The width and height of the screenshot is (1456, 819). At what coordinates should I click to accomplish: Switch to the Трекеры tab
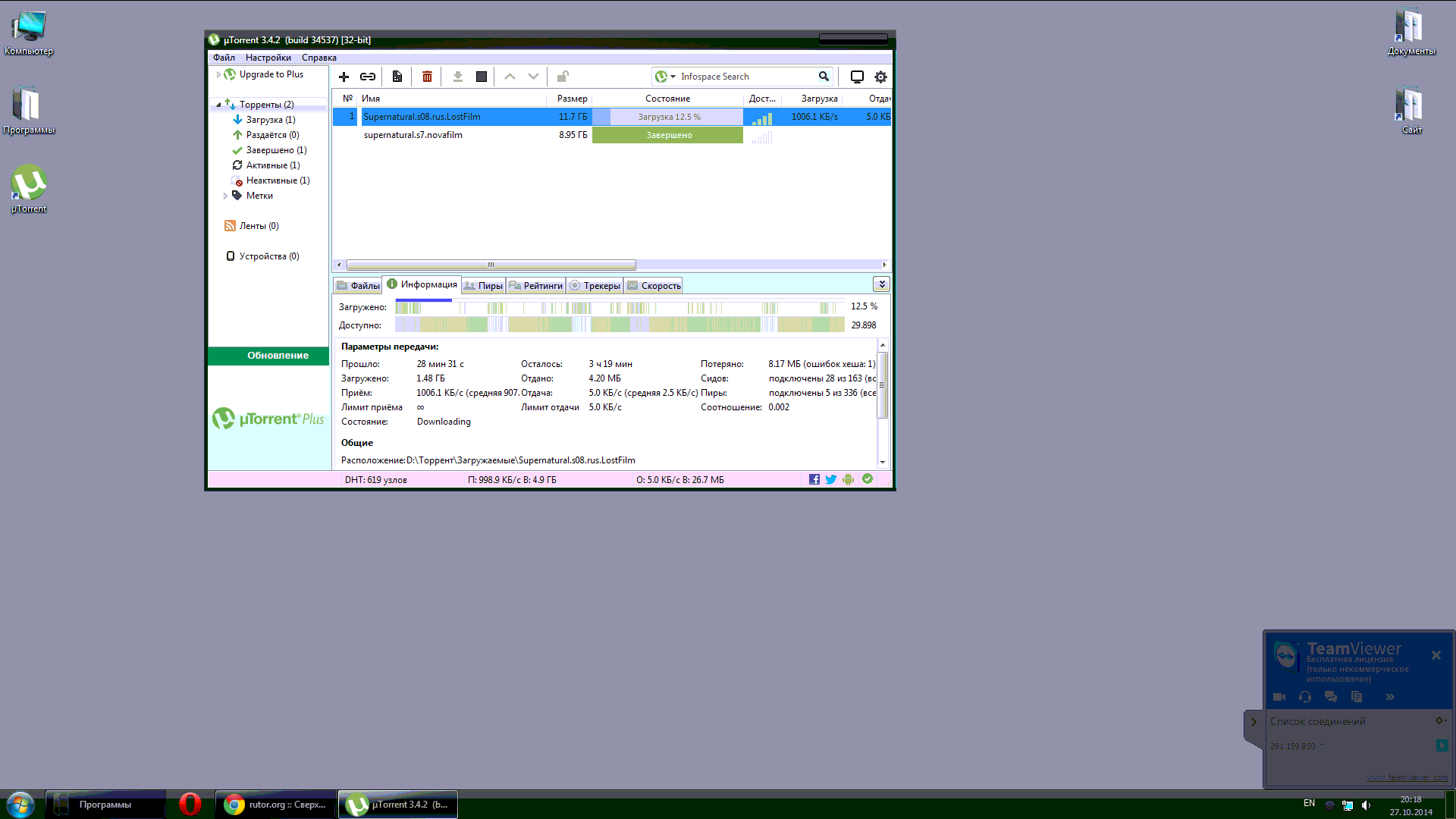[x=595, y=286]
